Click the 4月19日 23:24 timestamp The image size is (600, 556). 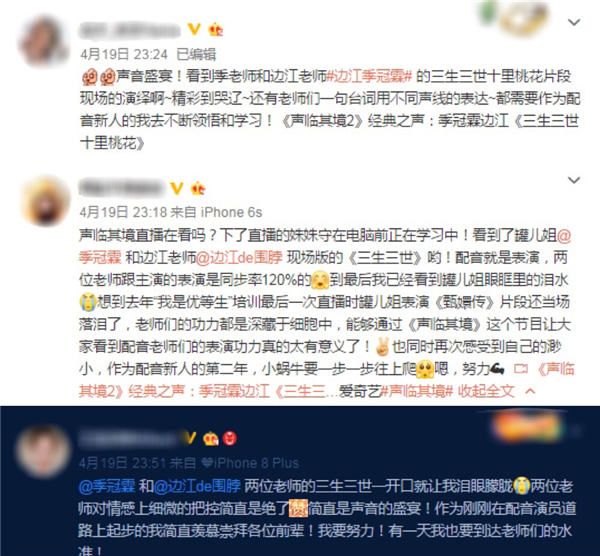click(x=124, y=54)
